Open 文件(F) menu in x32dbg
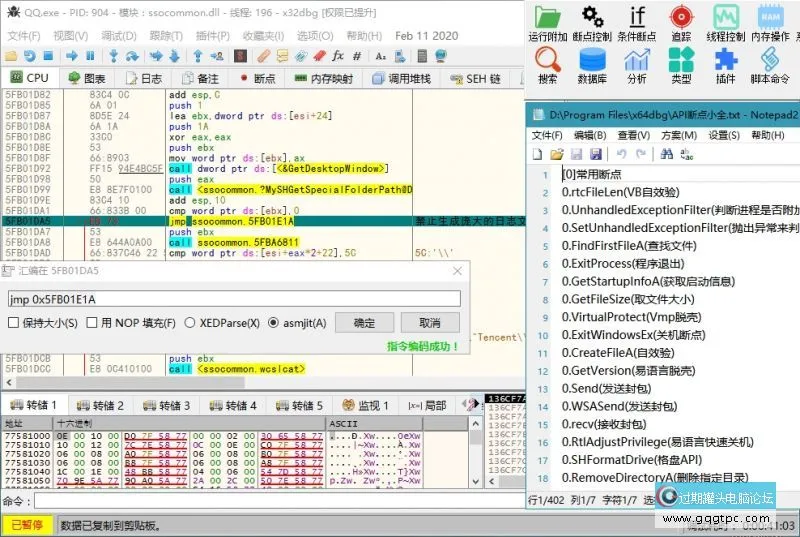Screen dimensions: 800x537 click(x=24, y=36)
